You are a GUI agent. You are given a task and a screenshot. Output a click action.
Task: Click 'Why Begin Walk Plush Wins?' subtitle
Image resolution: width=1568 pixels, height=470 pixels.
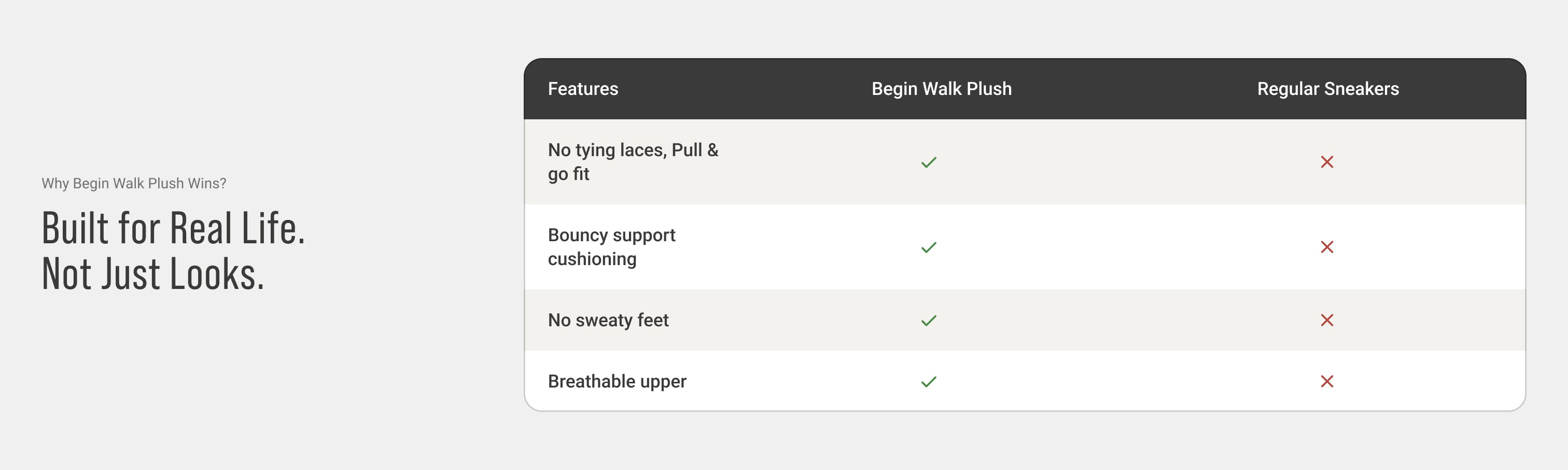pos(134,183)
